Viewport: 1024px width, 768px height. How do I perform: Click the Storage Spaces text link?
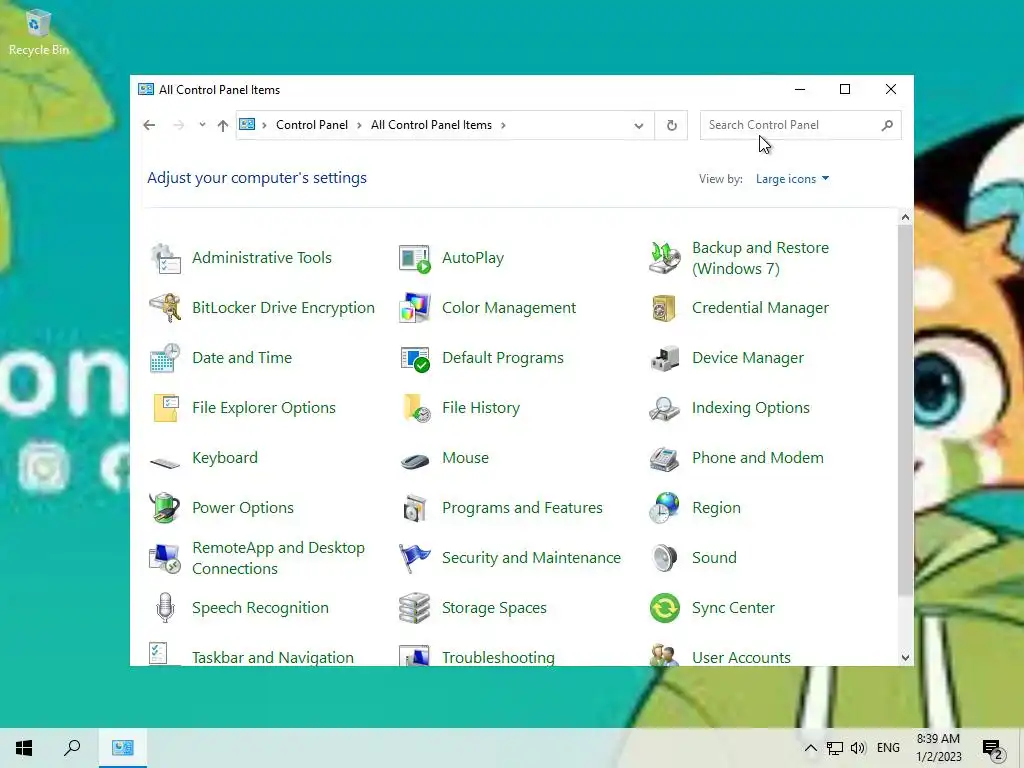(x=494, y=608)
